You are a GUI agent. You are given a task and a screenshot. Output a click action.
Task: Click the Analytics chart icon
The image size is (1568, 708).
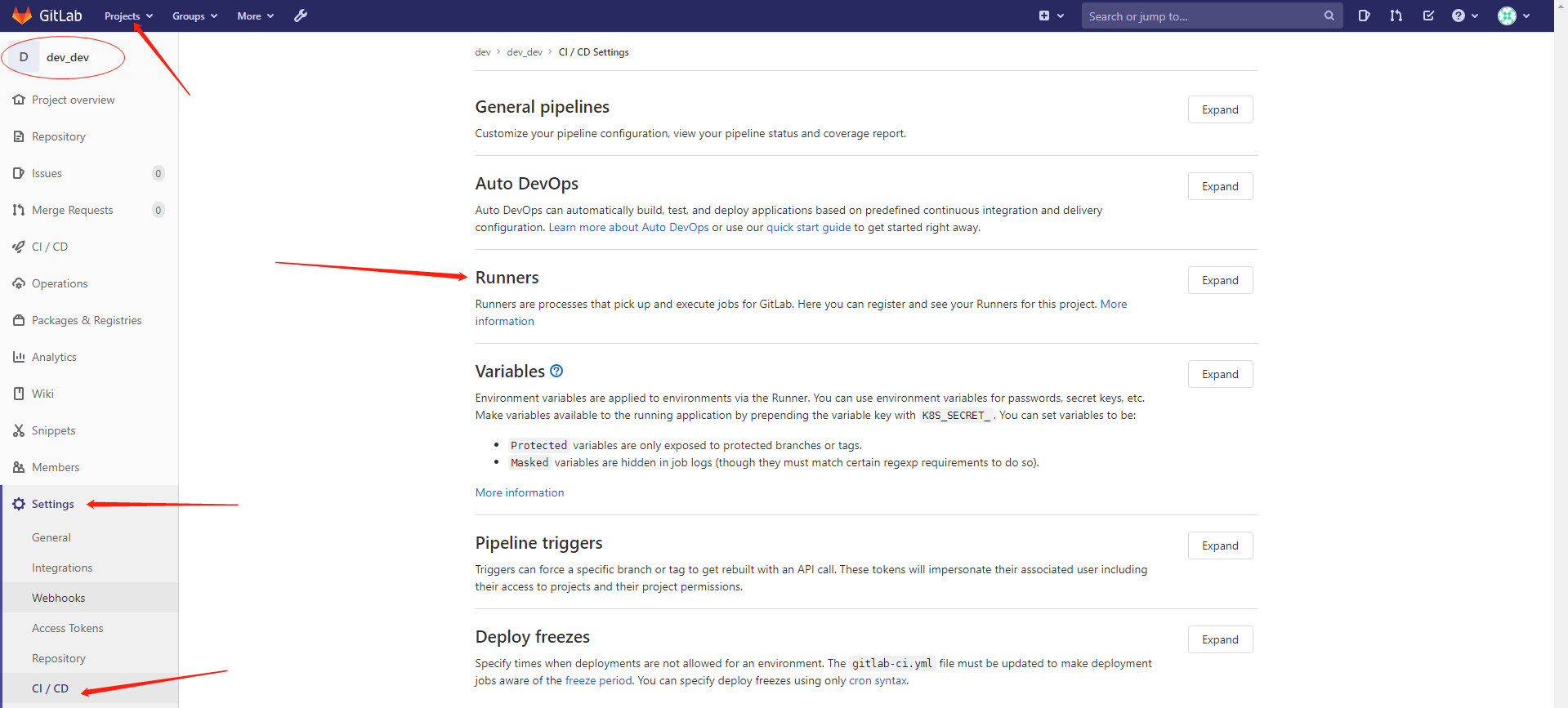[19, 357]
